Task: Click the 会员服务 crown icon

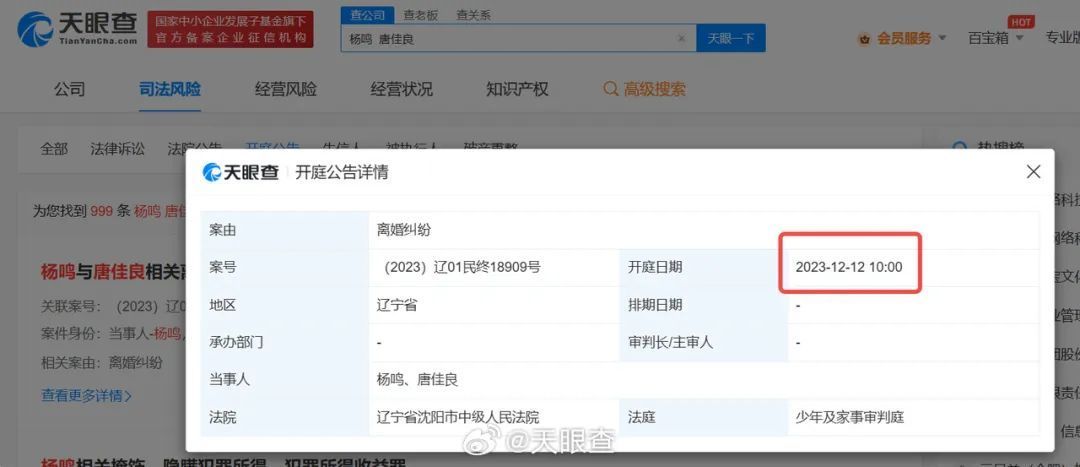Action: (864, 38)
